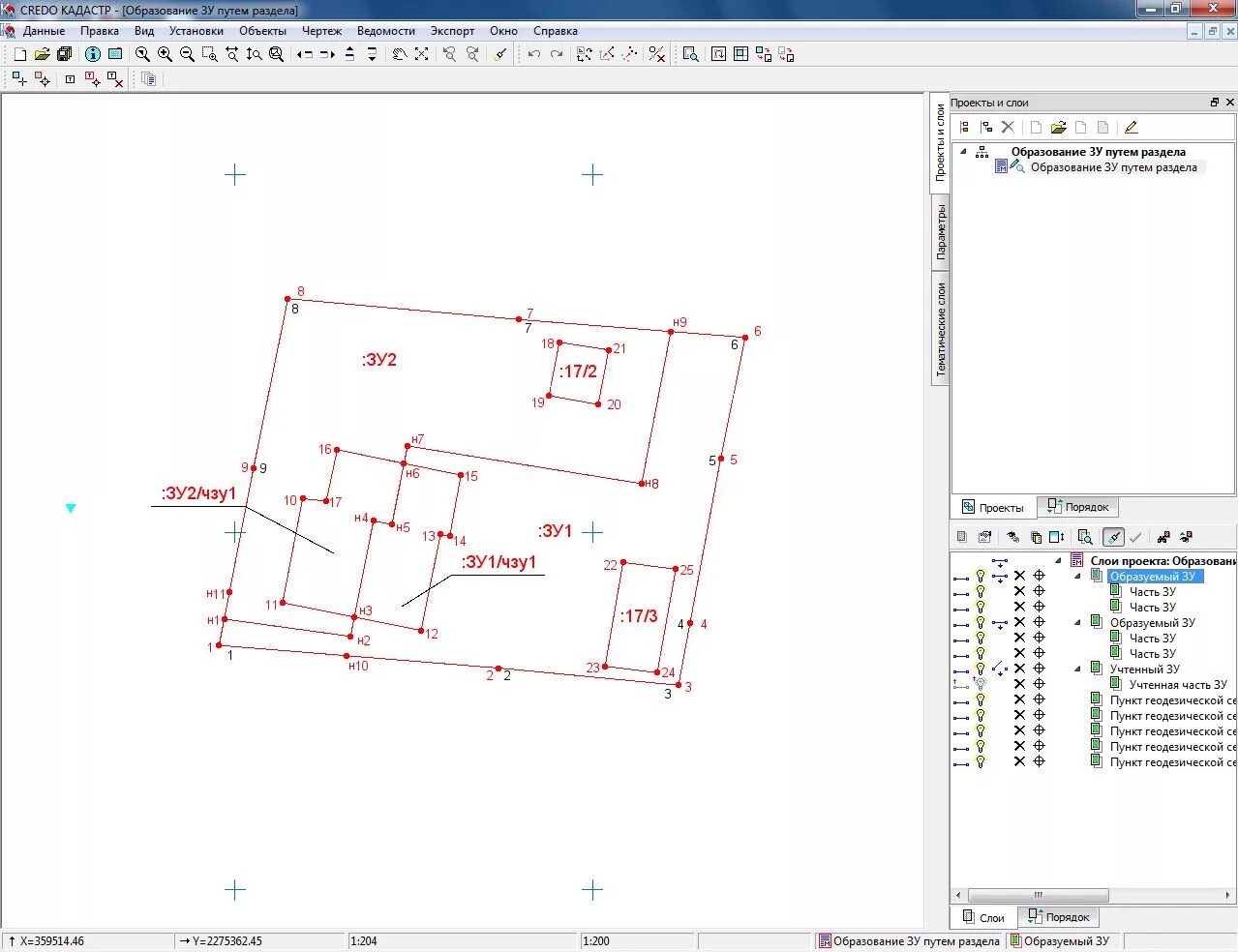
Task: Click the layers horizontal scrollbar thumb
Action: pyautogui.click(x=1038, y=895)
